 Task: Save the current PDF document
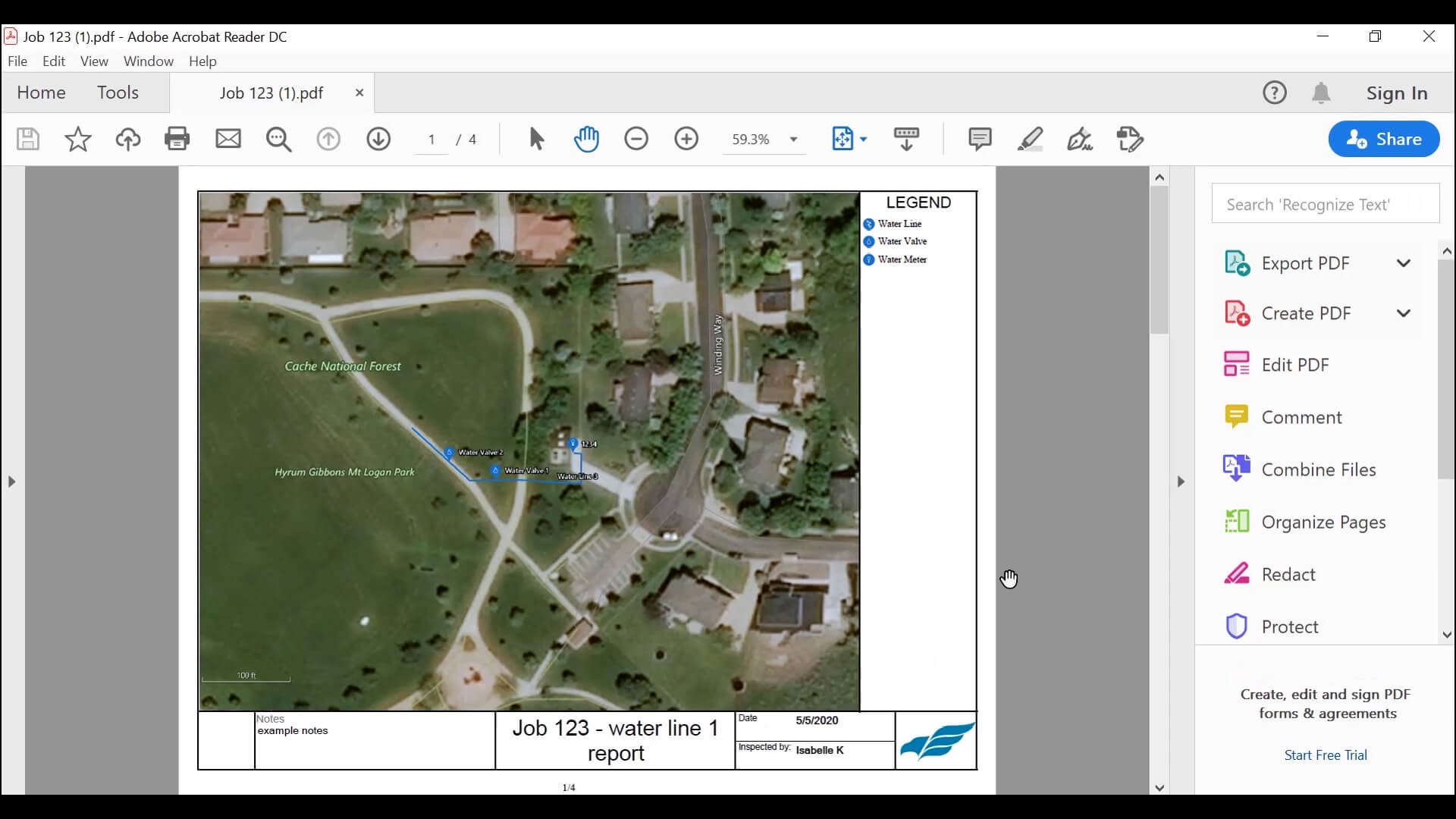click(x=27, y=140)
